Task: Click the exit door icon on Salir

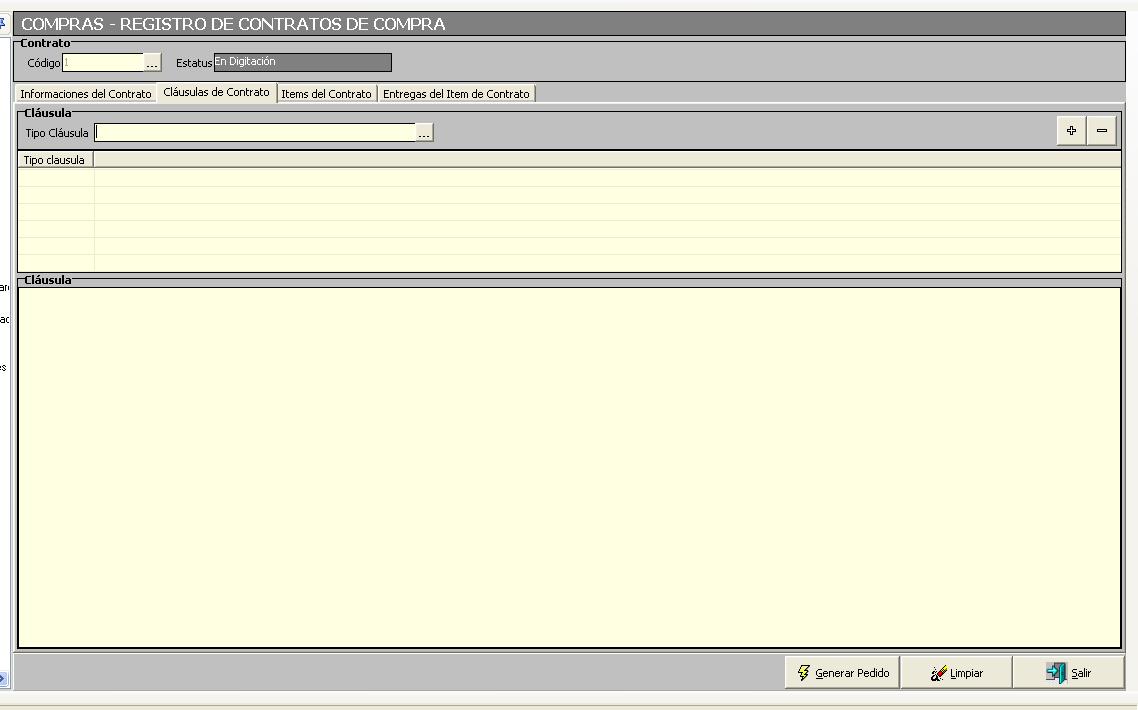Action: (1056, 673)
